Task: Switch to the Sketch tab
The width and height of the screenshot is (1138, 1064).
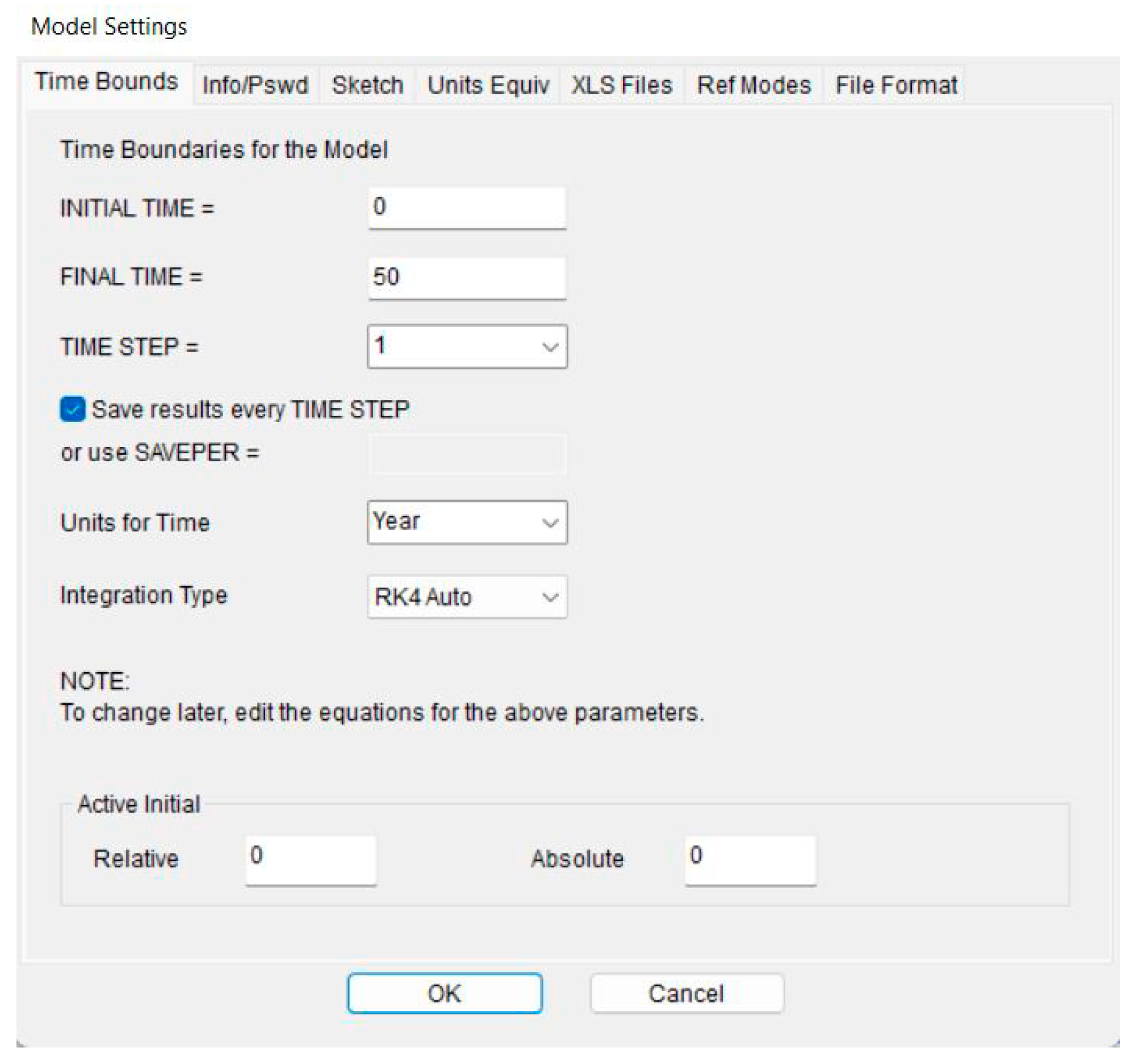Action: [x=367, y=85]
